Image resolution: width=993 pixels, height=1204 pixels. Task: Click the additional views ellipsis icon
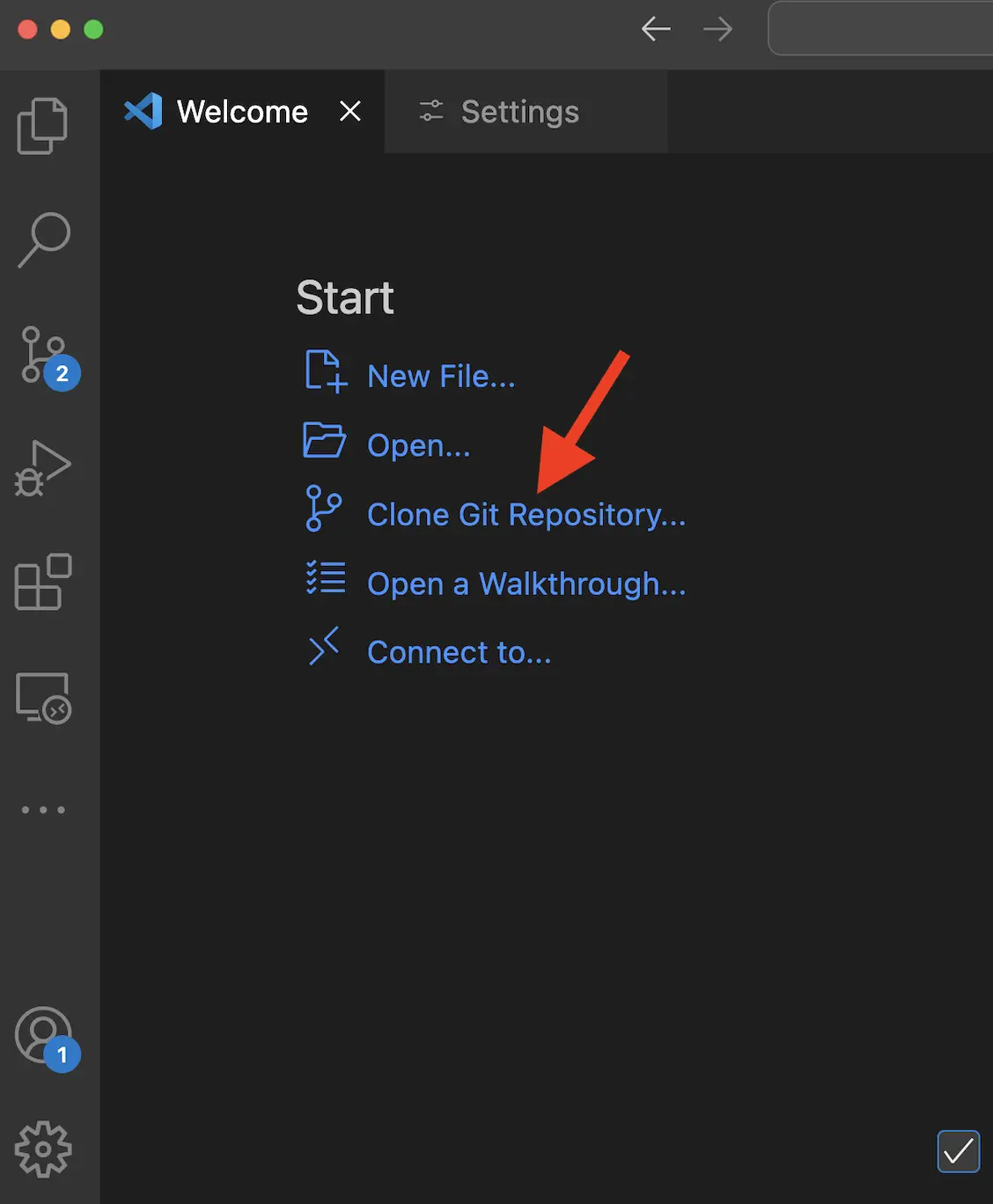click(x=42, y=809)
